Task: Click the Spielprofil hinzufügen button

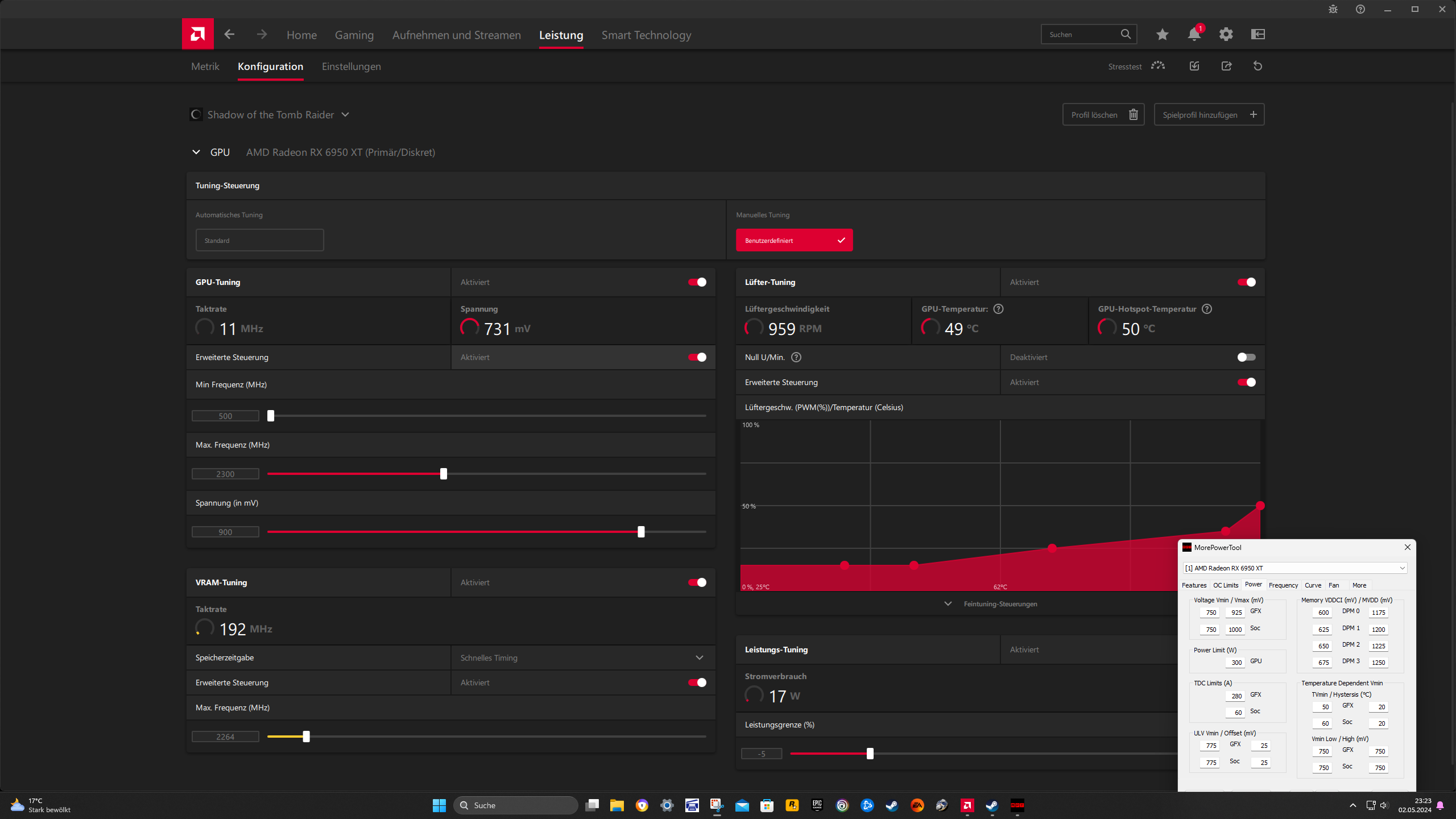Action: (1209, 115)
